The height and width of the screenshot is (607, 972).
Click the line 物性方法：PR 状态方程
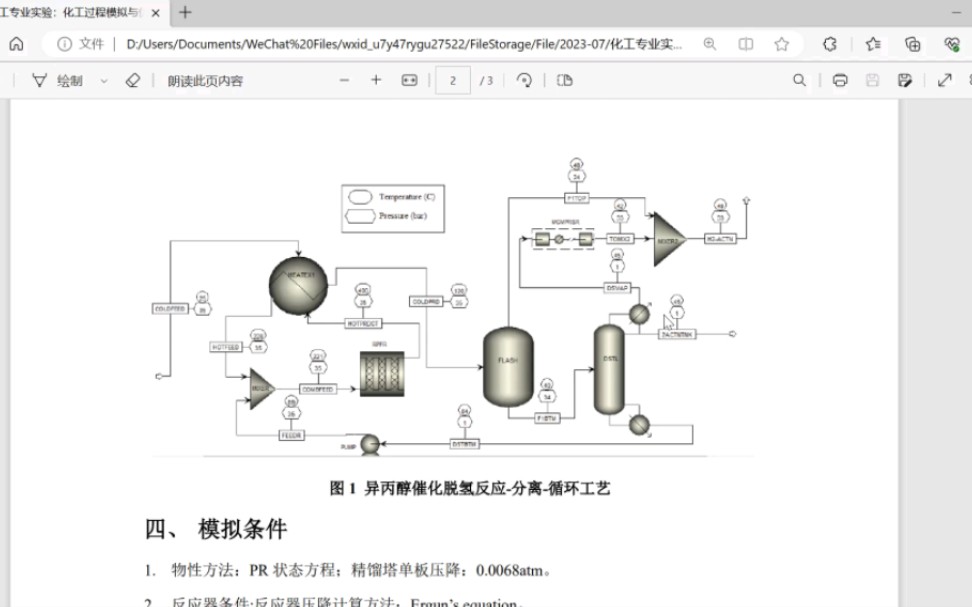(x=253, y=570)
